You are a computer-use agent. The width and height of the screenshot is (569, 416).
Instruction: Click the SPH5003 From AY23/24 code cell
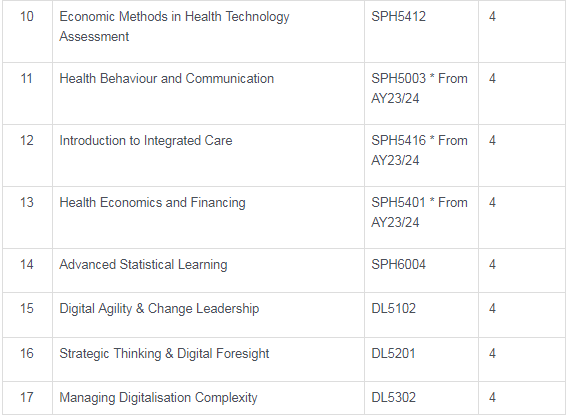pyautogui.click(x=419, y=88)
